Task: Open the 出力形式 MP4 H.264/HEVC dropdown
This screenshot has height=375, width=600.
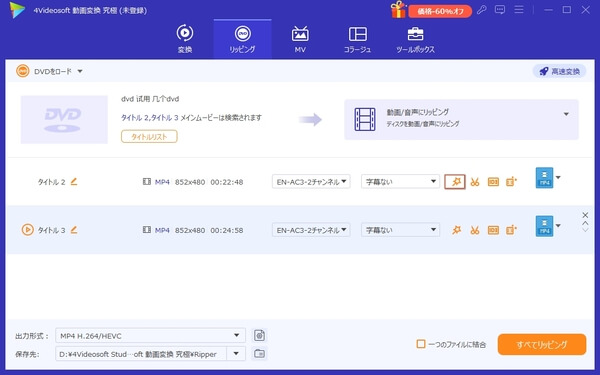Action: pos(150,336)
